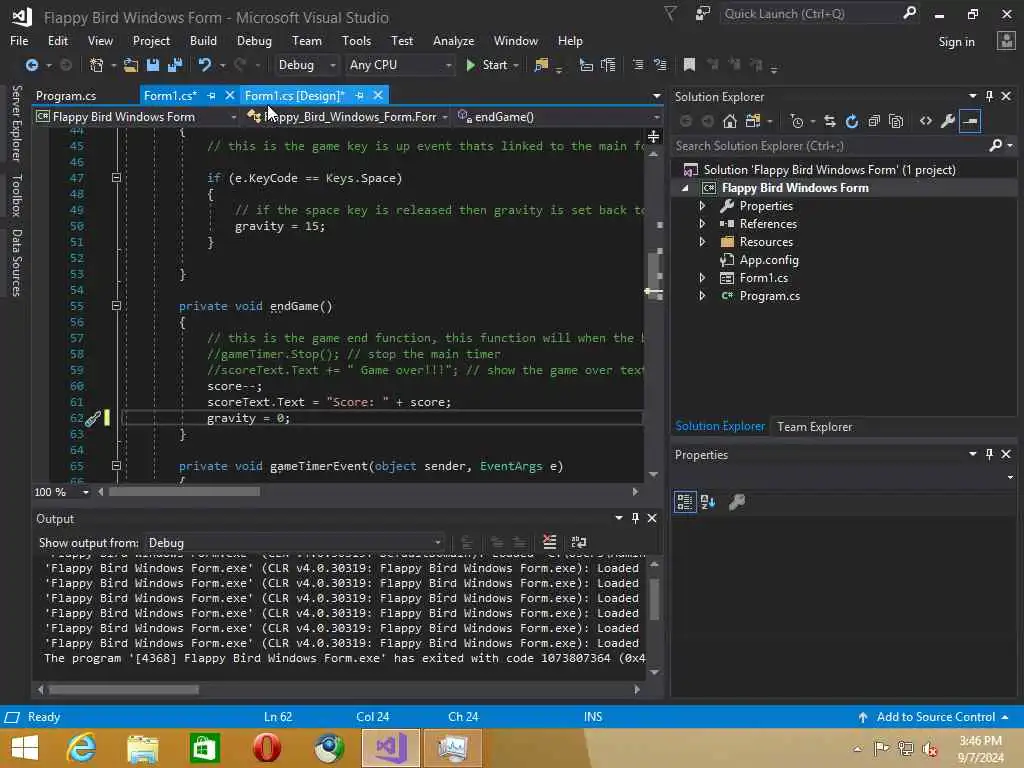The height and width of the screenshot is (768, 1024).
Task: Click the Uncomment Selected Lines icon
Action: 660,65
